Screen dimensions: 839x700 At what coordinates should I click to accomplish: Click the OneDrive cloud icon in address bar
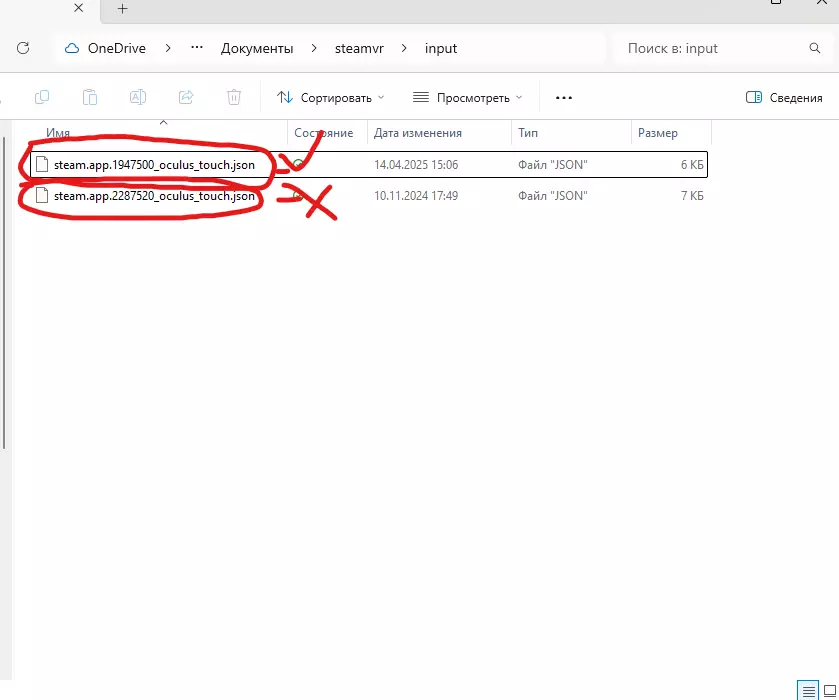72,48
